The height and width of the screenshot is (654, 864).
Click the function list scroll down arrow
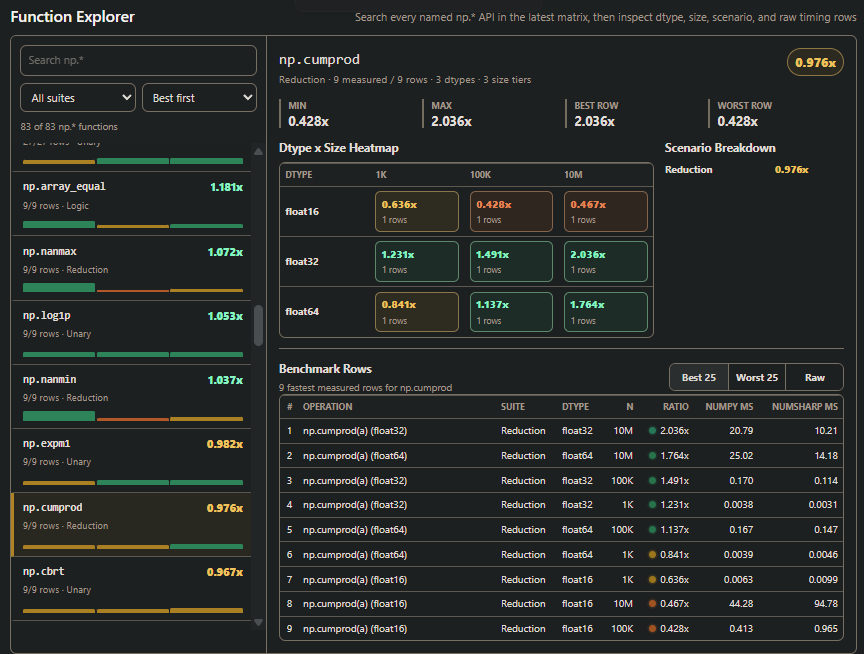point(258,623)
